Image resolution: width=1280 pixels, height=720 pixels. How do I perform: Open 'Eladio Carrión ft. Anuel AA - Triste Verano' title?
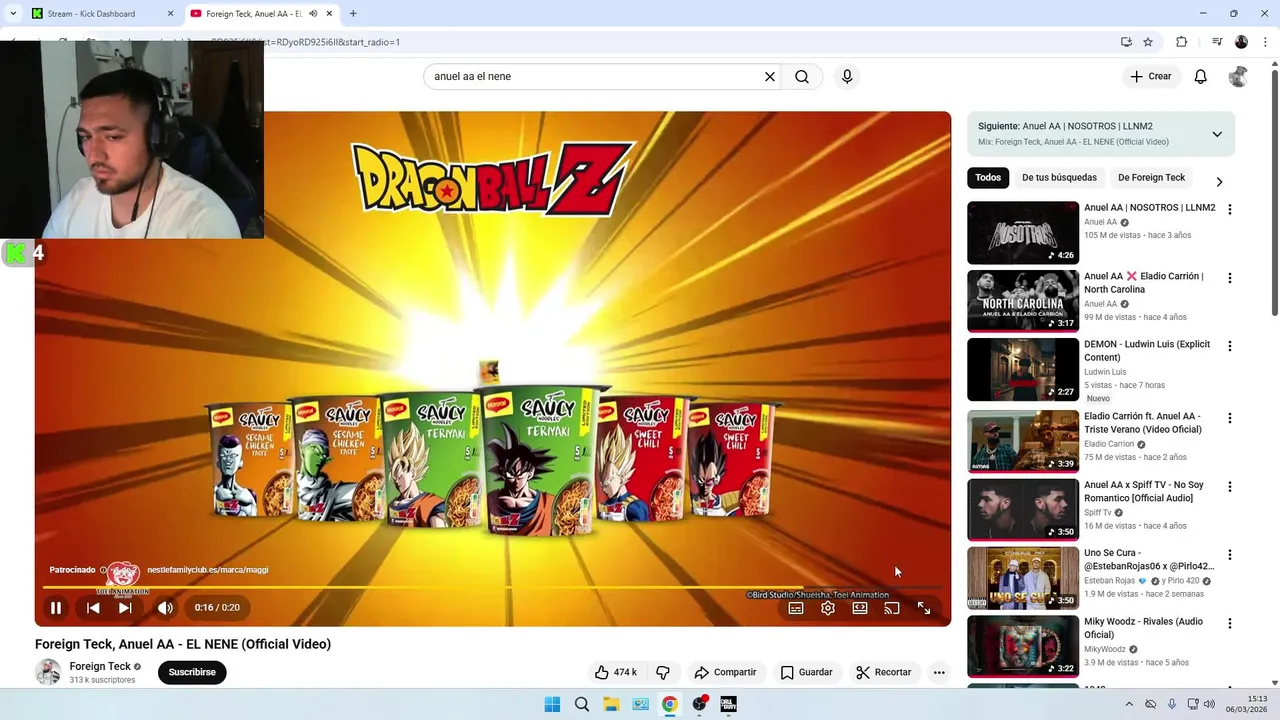1143,423
